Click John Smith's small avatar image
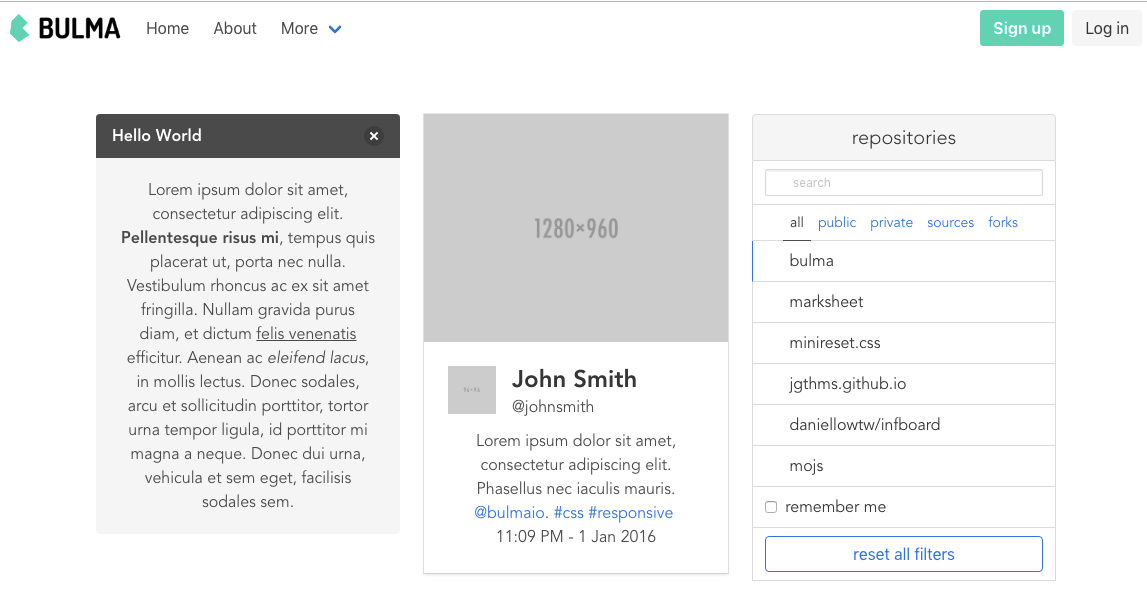The image size is (1147, 596). [472, 390]
